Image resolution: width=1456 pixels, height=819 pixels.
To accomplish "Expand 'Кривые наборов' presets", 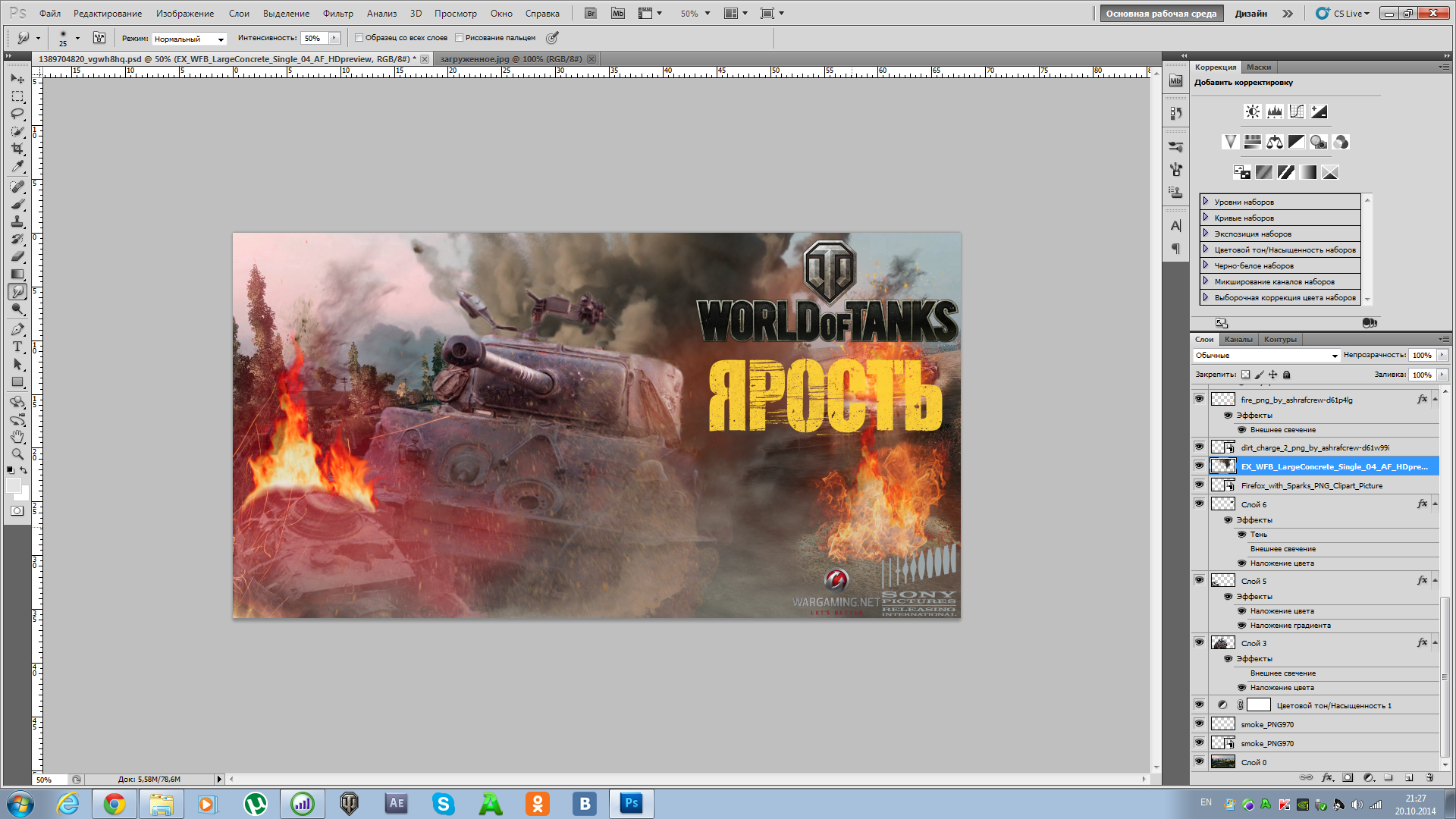I will click(1206, 218).
